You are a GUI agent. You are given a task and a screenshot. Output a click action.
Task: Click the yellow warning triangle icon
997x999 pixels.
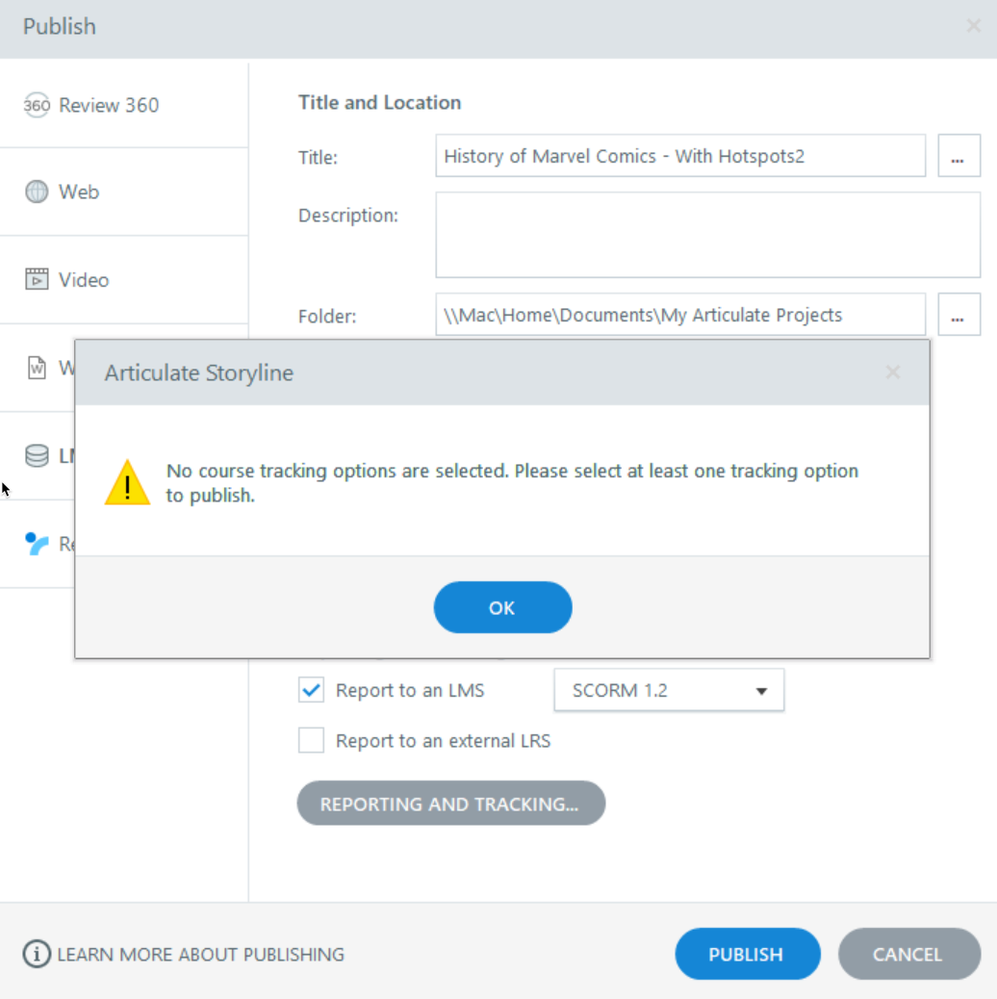tap(127, 483)
